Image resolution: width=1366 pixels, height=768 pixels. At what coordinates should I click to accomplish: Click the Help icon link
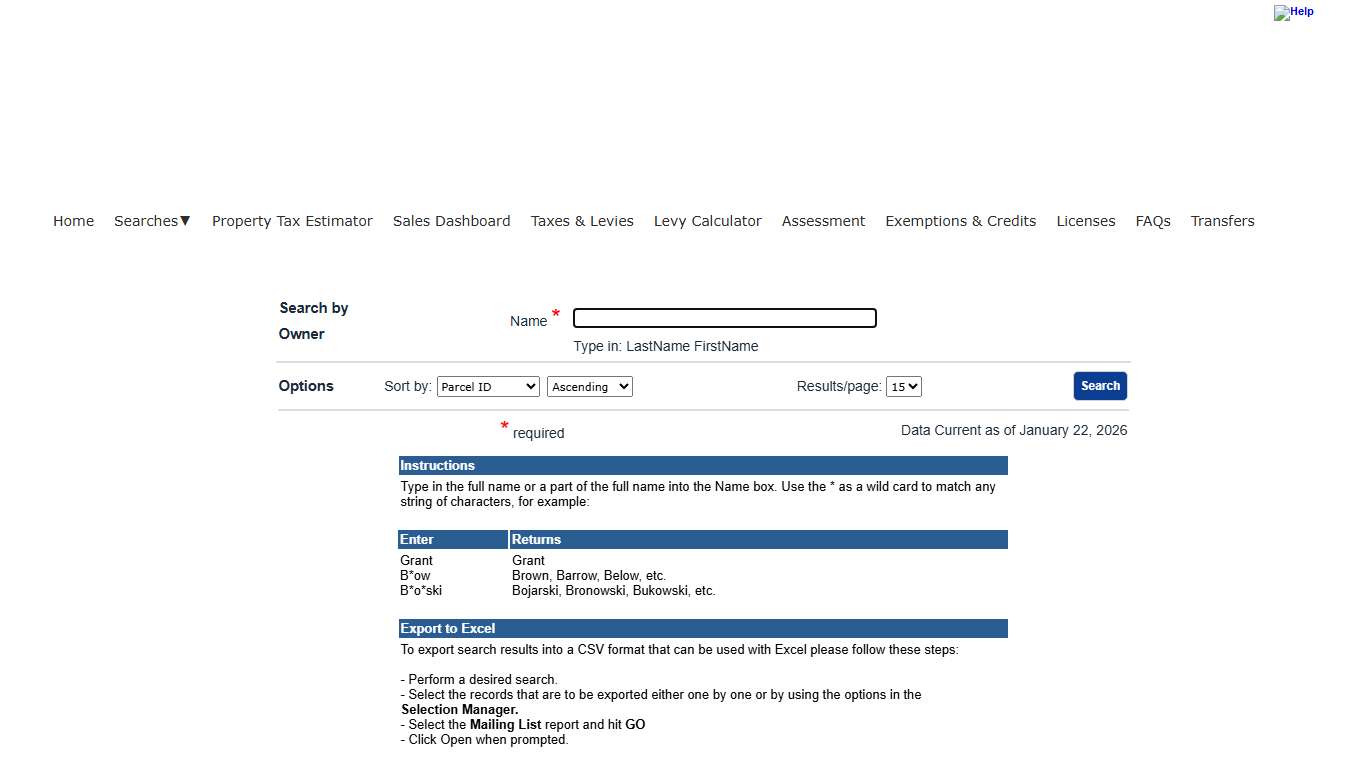[1293, 13]
